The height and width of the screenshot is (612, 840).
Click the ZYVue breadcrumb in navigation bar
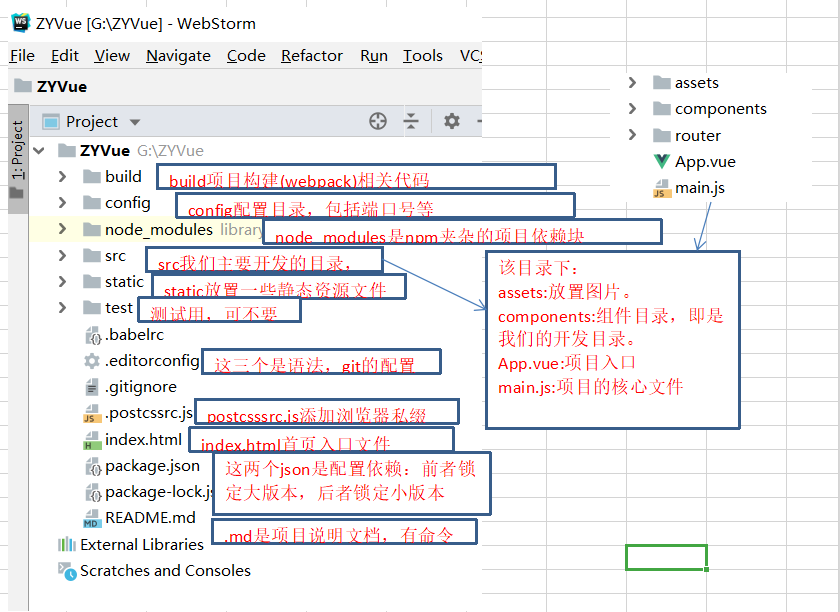[51, 86]
